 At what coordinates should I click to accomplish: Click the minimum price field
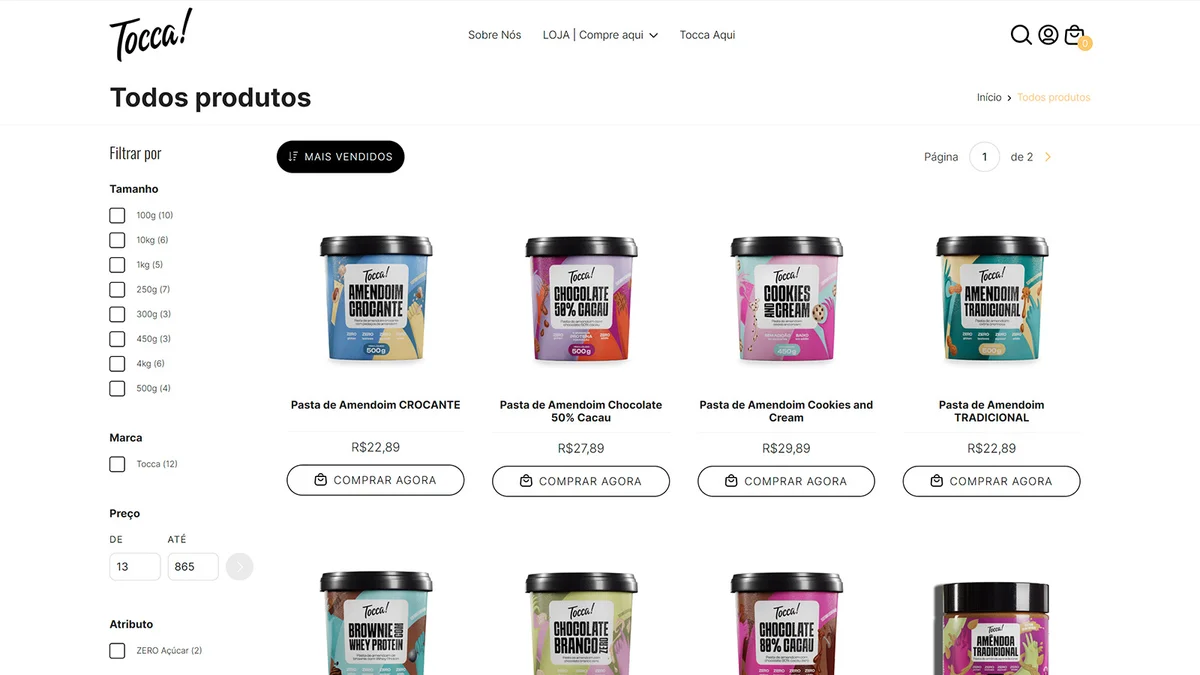[x=135, y=567]
